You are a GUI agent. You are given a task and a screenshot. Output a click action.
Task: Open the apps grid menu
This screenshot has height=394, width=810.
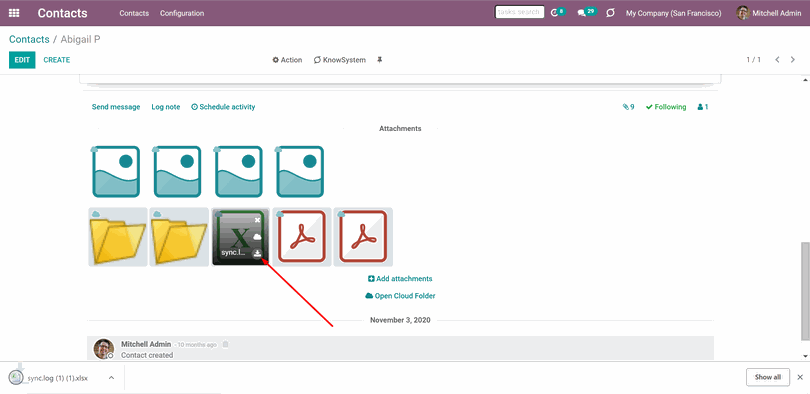pos(14,13)
